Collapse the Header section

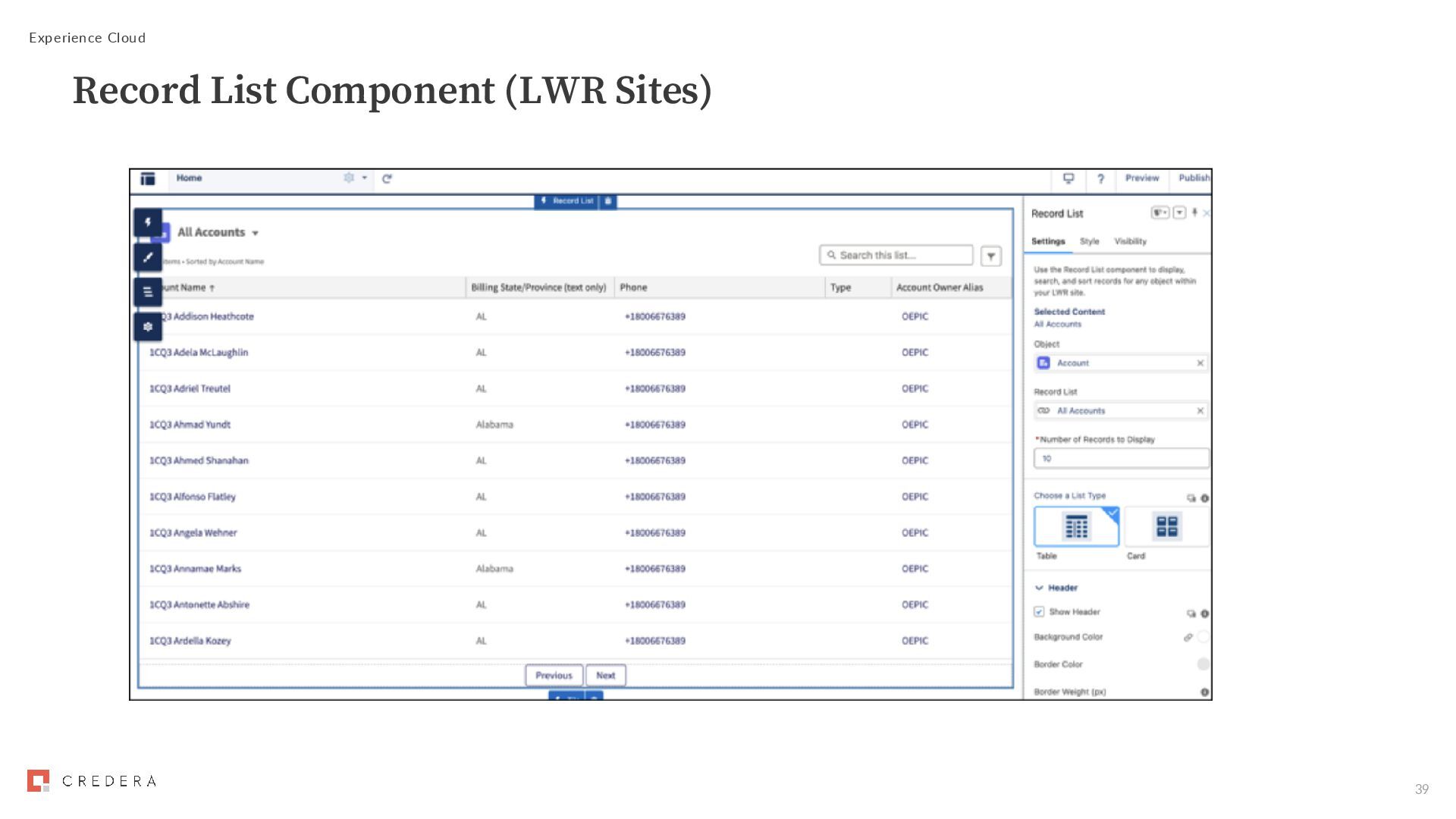click(1039, 588)
